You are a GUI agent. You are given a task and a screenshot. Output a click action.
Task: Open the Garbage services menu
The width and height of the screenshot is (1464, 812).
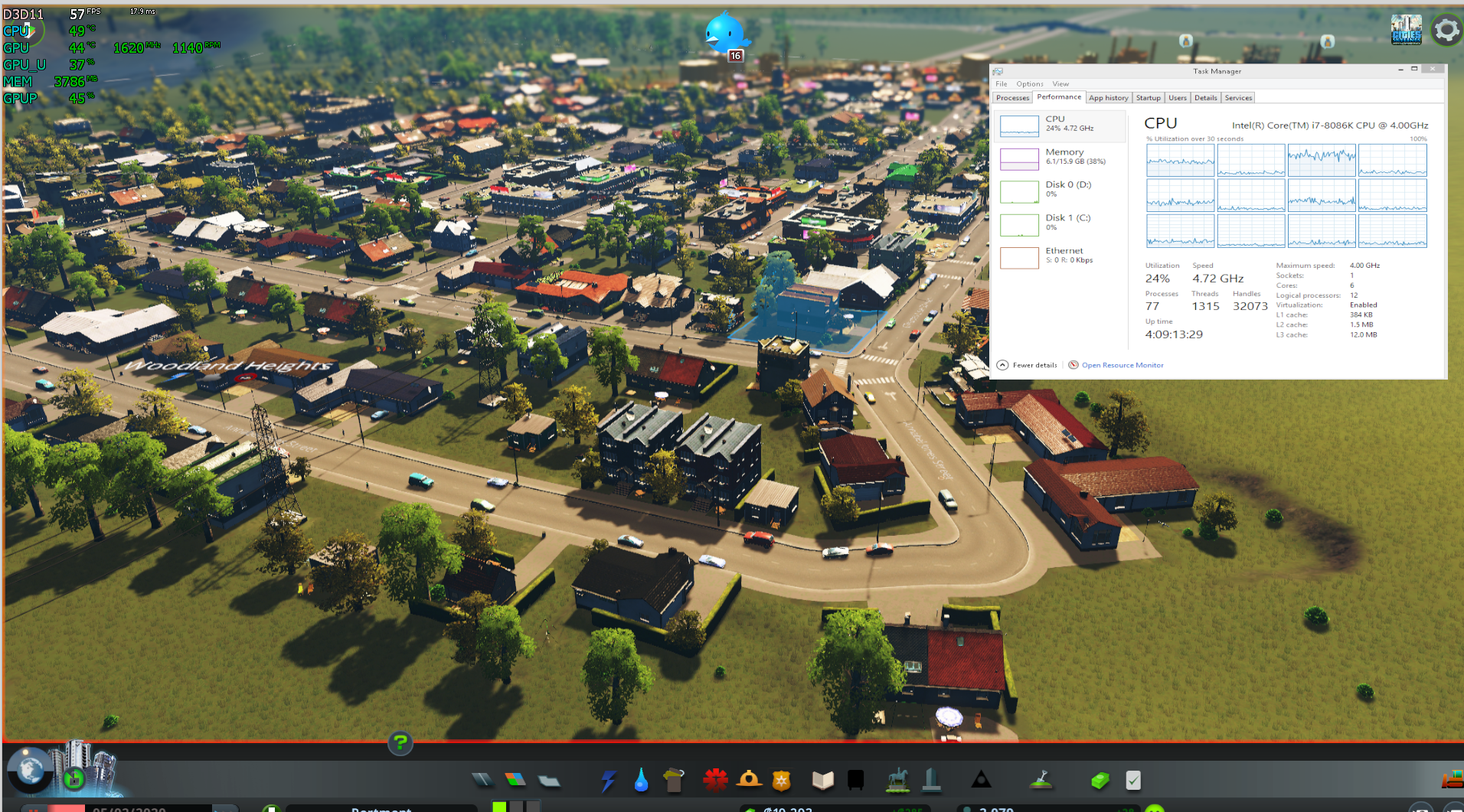tap(674, 780)
